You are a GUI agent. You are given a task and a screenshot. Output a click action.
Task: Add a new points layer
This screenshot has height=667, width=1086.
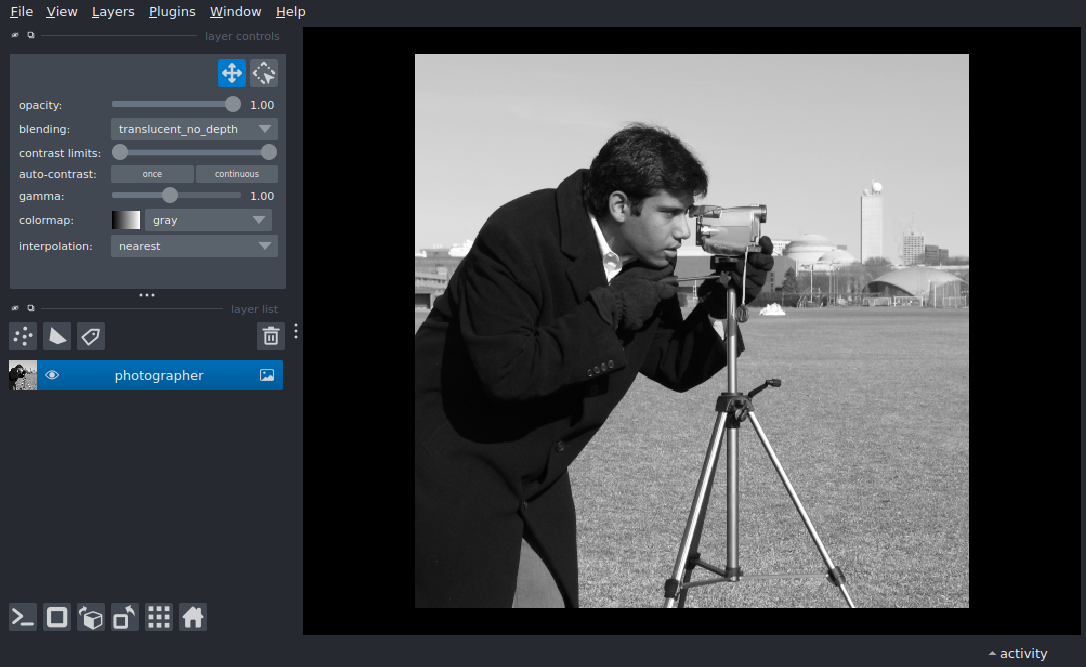pyautogui.click(x=23, y=336)
